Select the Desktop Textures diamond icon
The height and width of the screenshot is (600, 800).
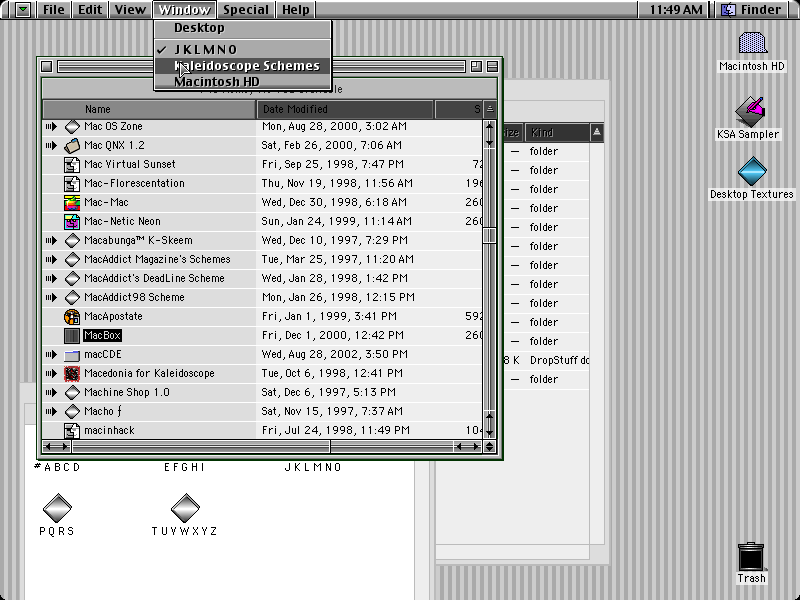pos(753,171)
